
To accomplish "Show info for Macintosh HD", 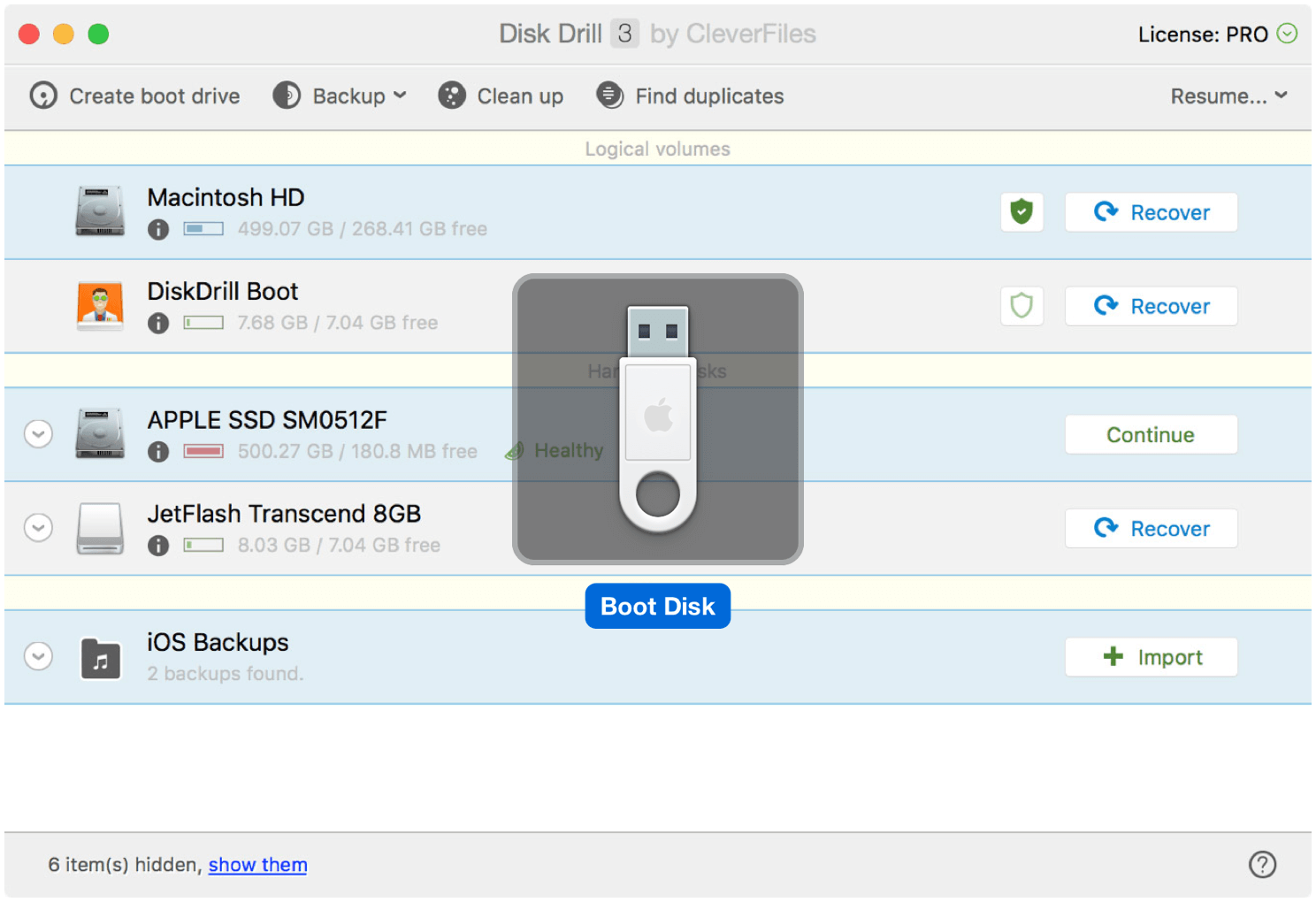I will tap(158, 230).
